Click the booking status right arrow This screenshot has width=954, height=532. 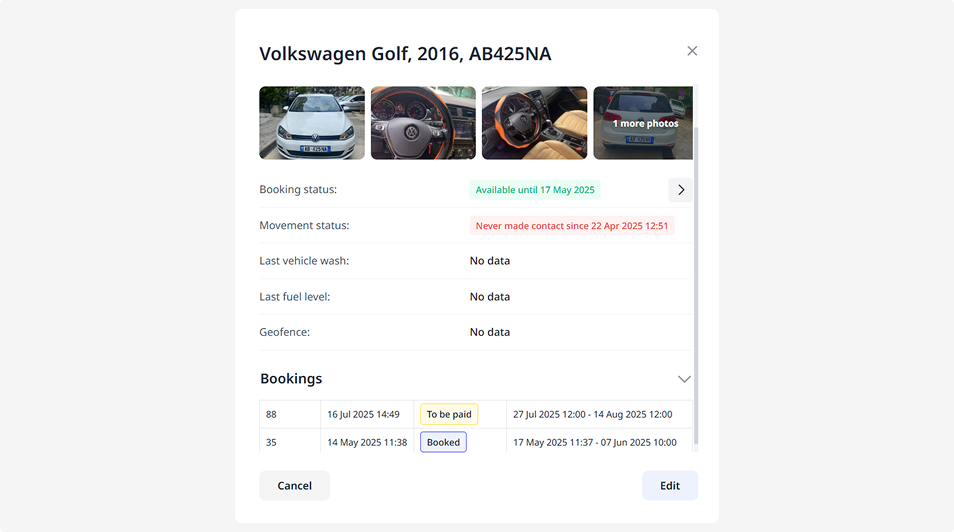681,190
